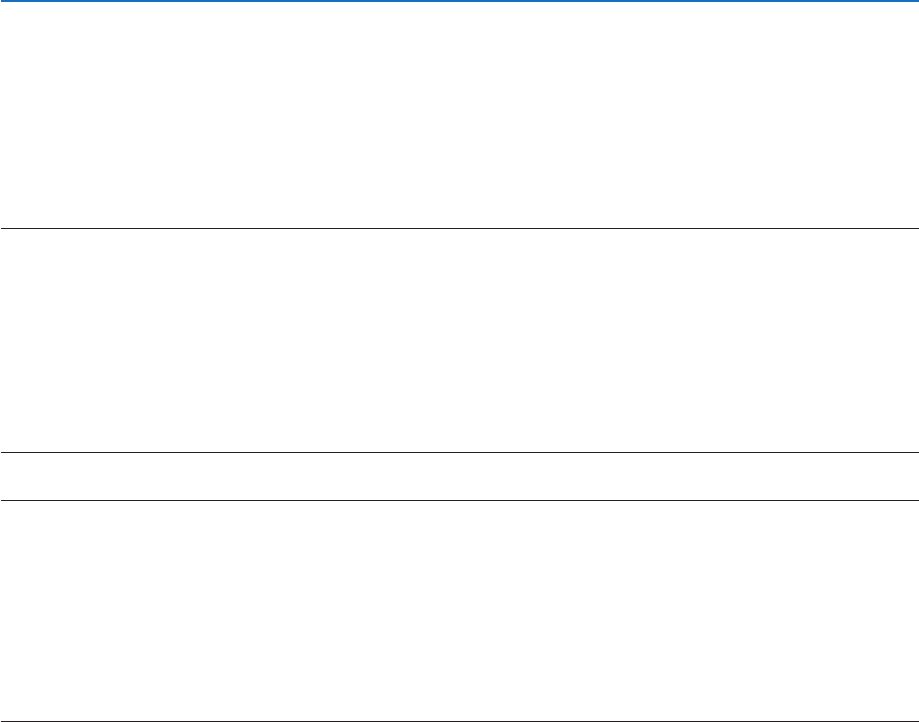This screenshot has height=722, width=919.
Task: Click the blue line along the top edge
Action: (x=459, y=1)
